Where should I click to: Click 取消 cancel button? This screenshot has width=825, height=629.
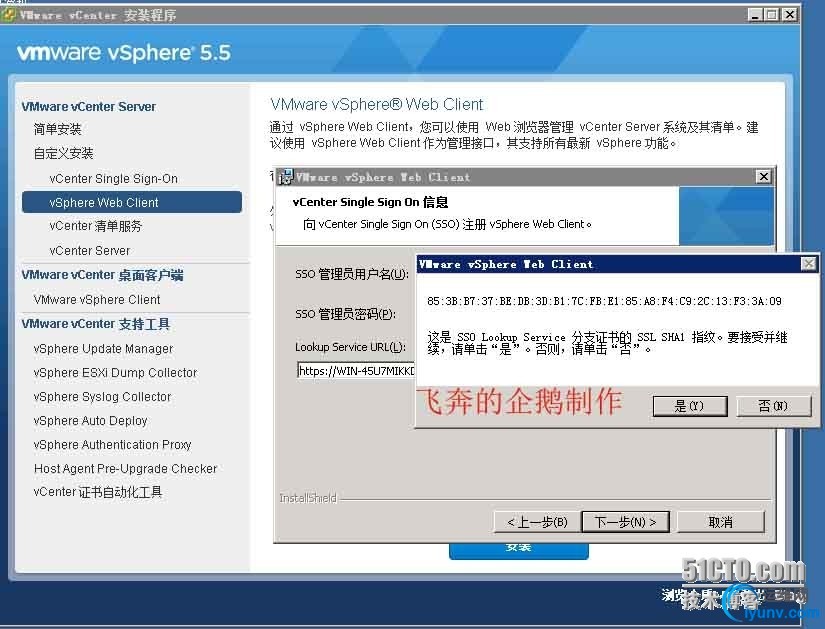point(720,522)
